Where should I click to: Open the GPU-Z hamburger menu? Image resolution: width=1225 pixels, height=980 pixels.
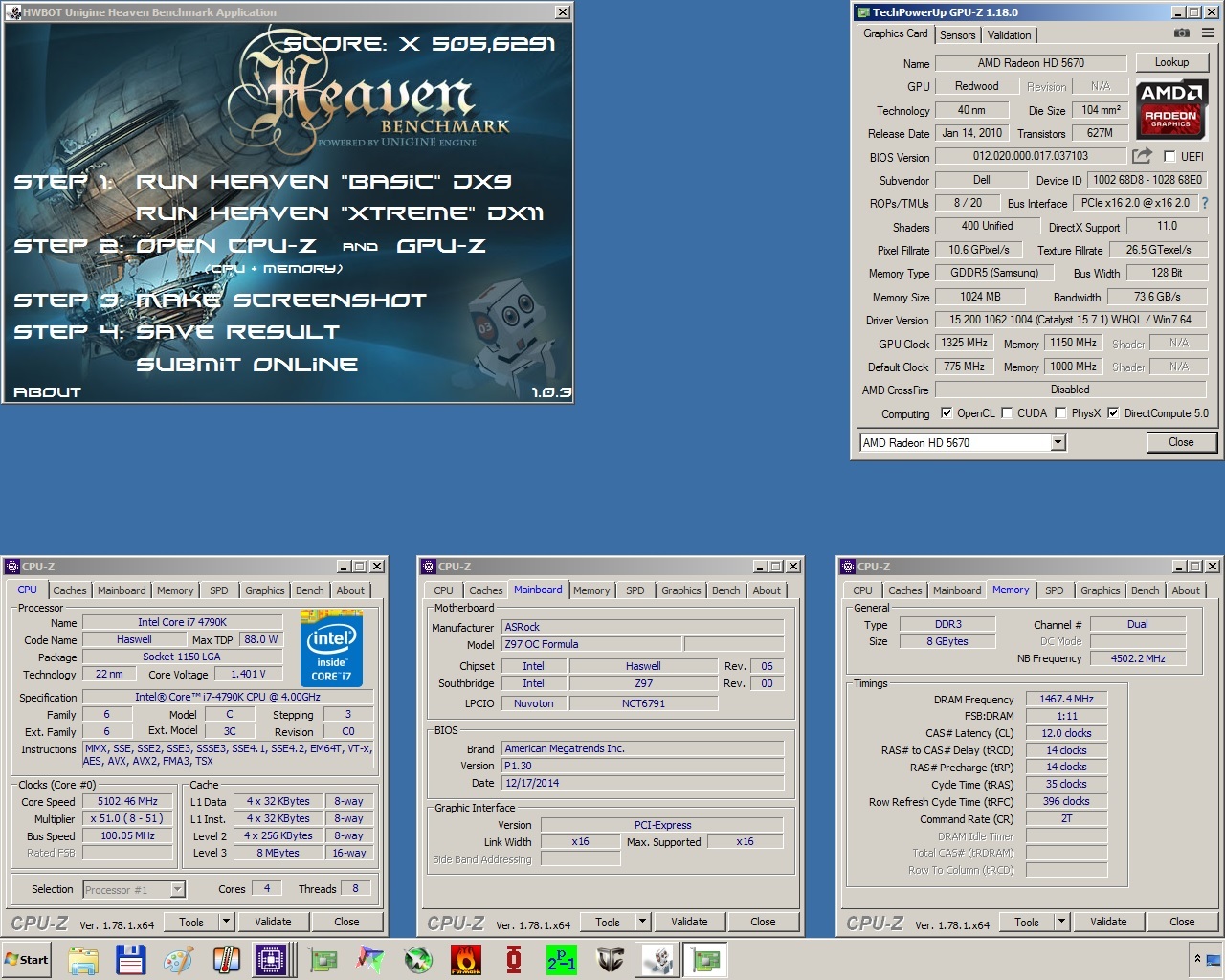pyautogui.click(x=1208, y=33)
